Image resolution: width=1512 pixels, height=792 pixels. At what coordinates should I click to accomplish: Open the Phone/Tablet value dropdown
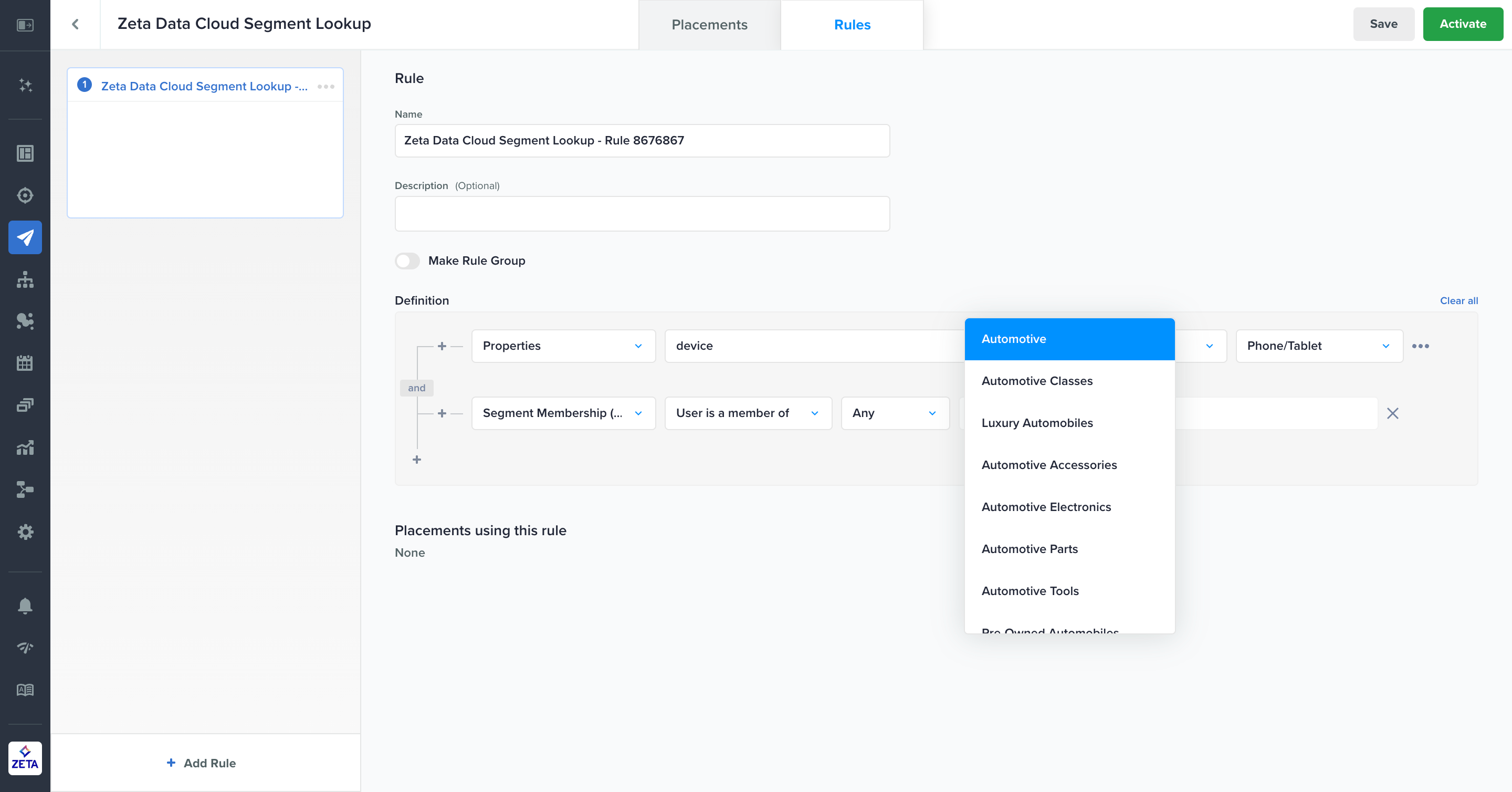[1318, 346]
